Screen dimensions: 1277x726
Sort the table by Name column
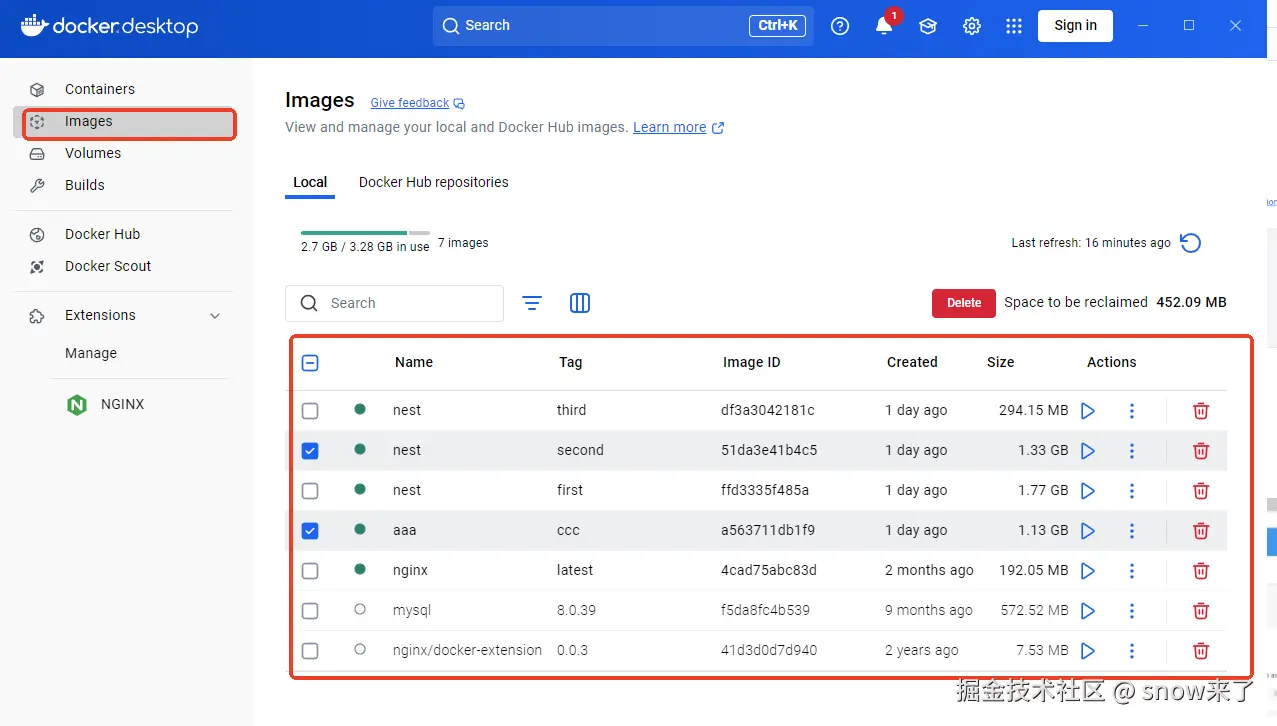click(414, 362)
